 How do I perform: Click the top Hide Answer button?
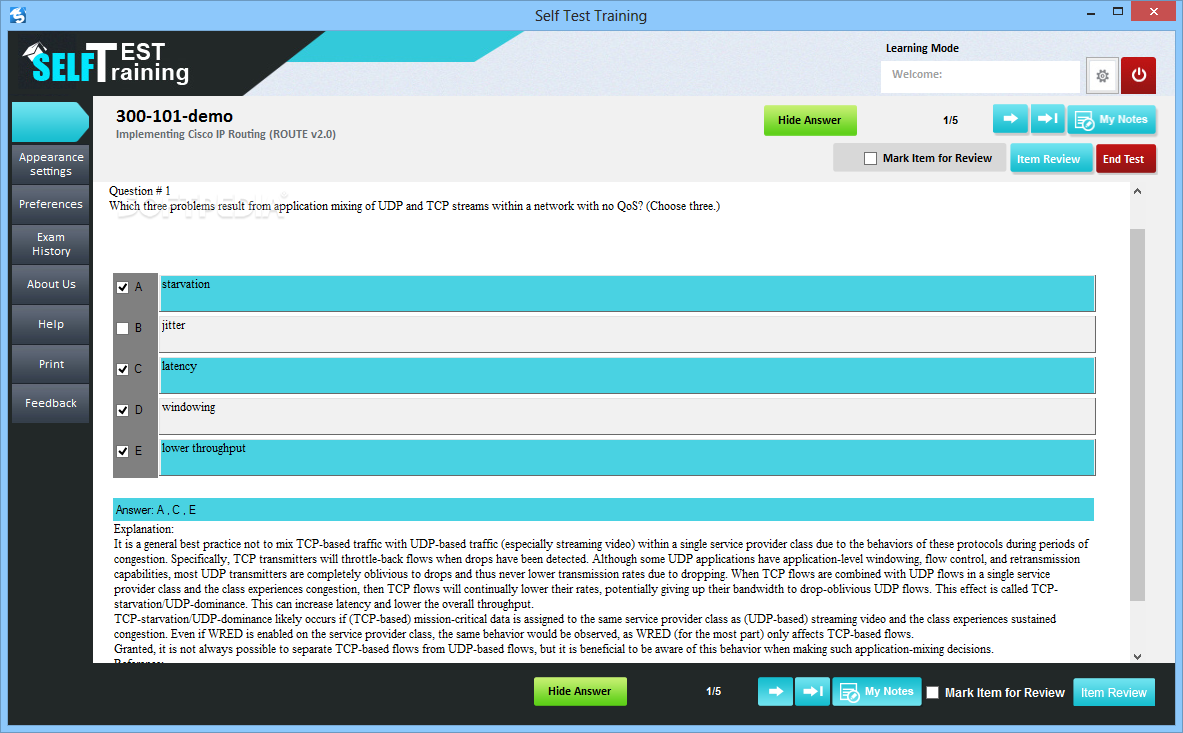point(810,120)
